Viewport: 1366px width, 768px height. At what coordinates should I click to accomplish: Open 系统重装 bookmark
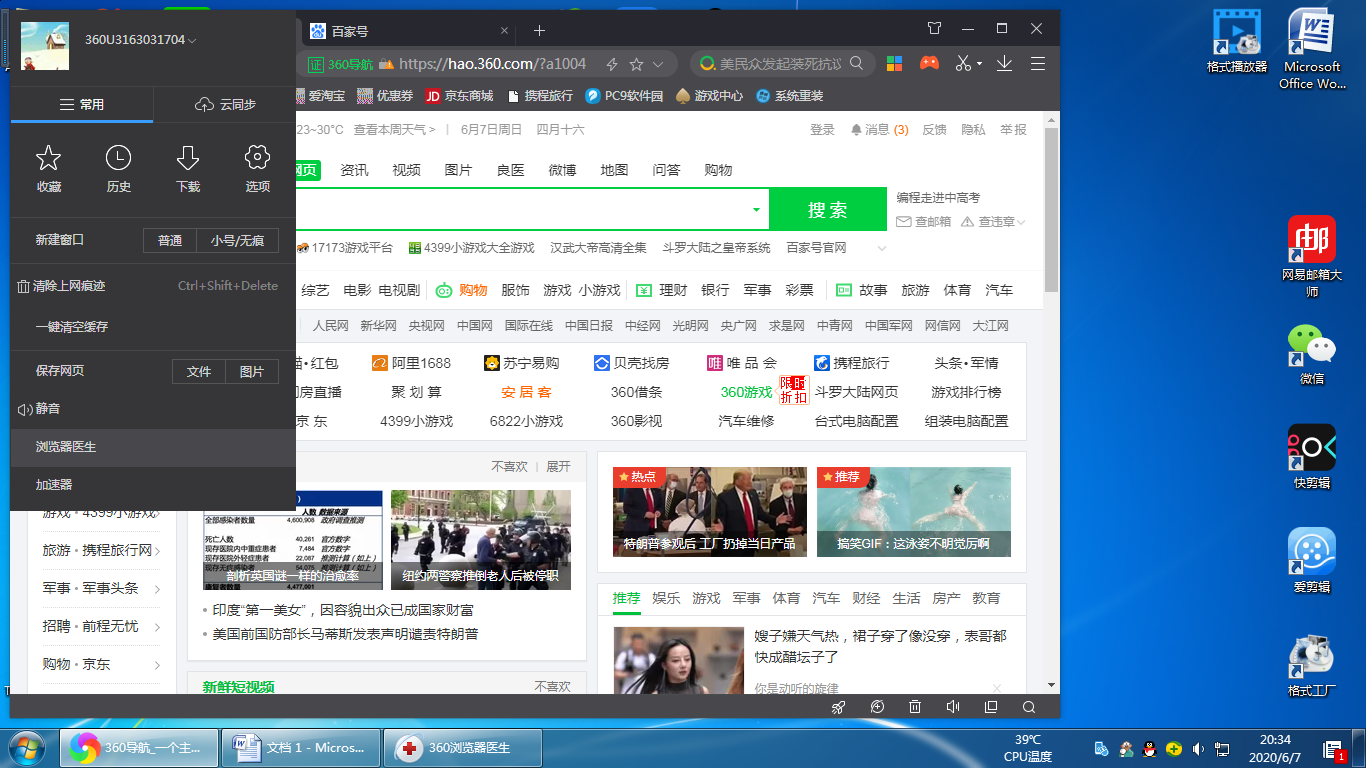click(x=789, y=96)
